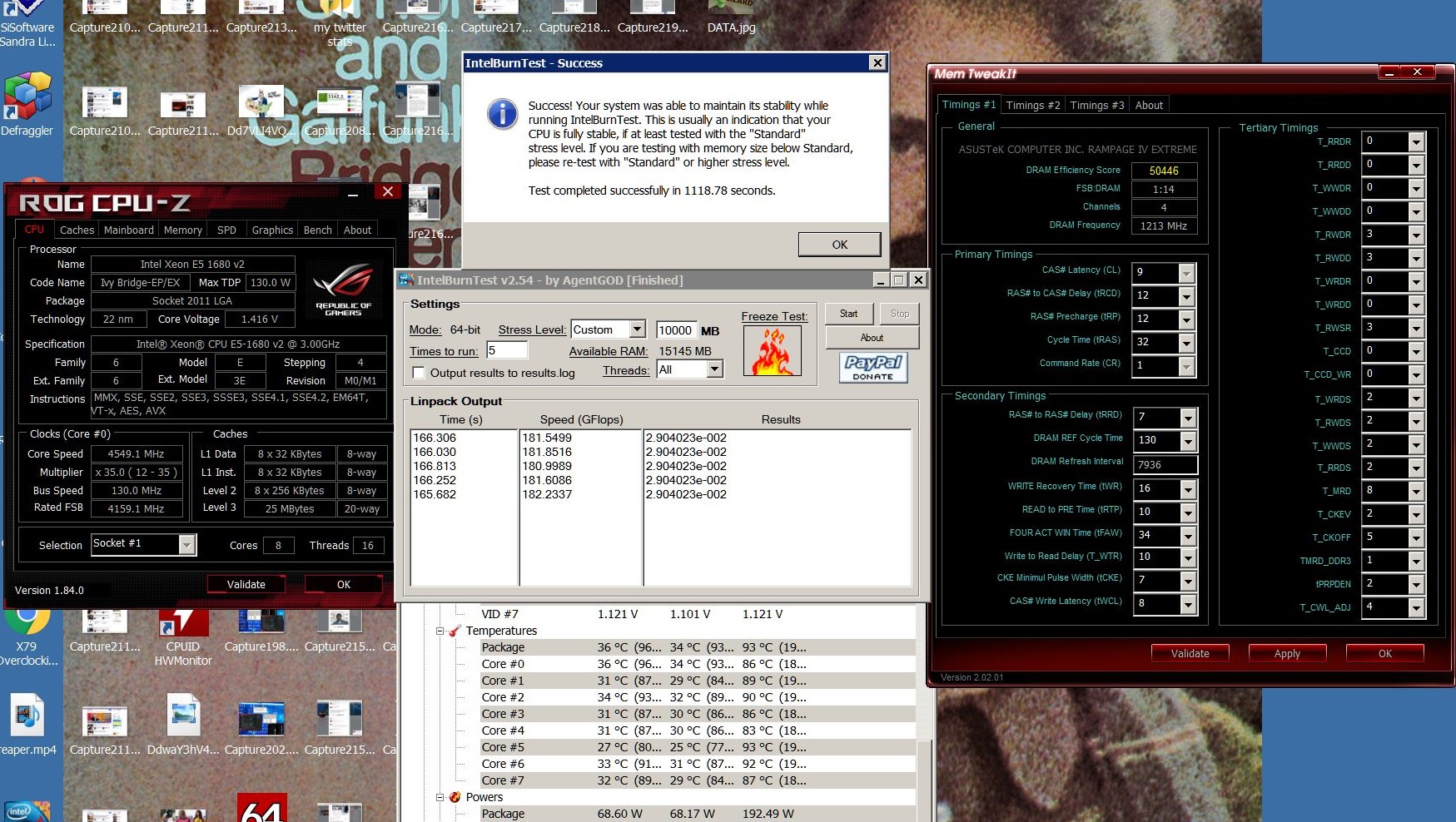The height and width of the screenshot is (822, 1456).
Task: Click the Times to run input field
Action: click(x=507, y=350)
